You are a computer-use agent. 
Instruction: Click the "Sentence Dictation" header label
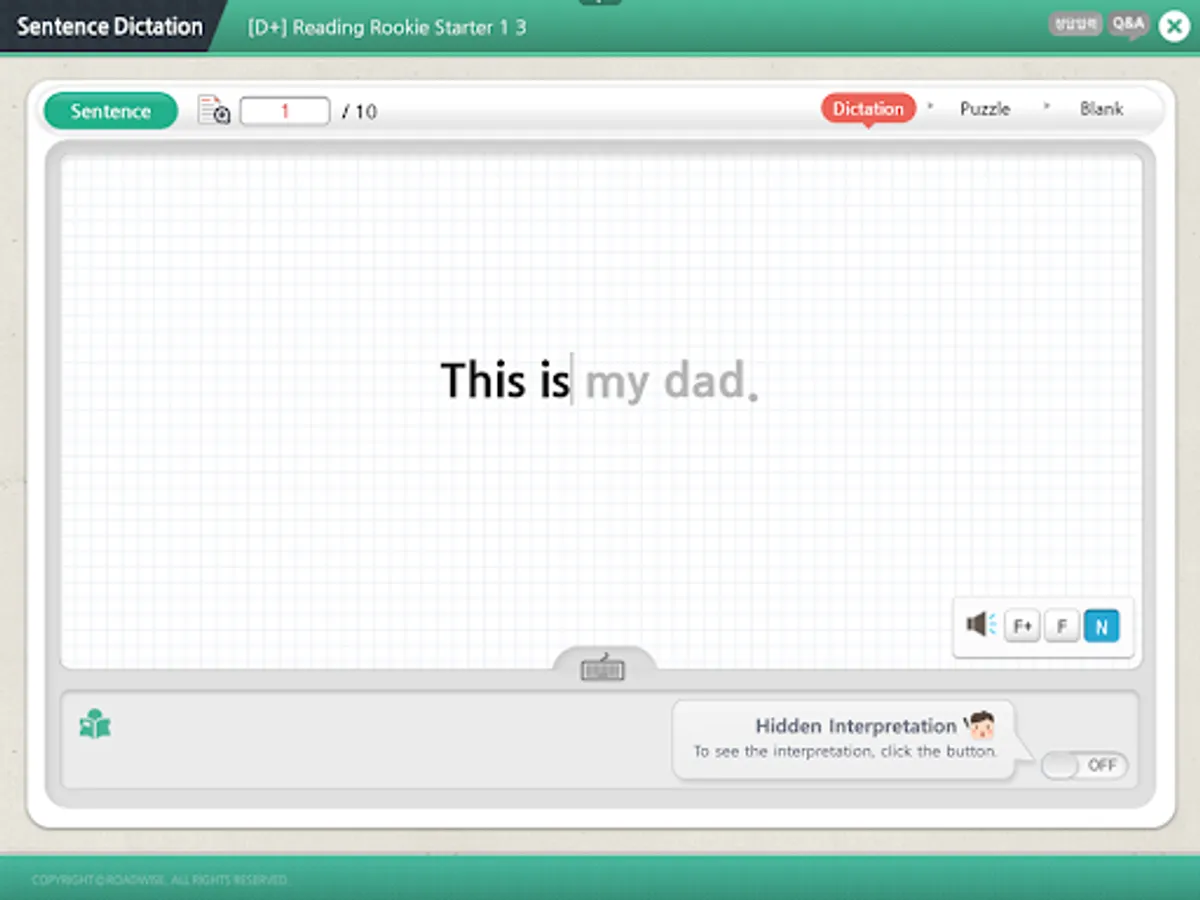pos(109,27)
